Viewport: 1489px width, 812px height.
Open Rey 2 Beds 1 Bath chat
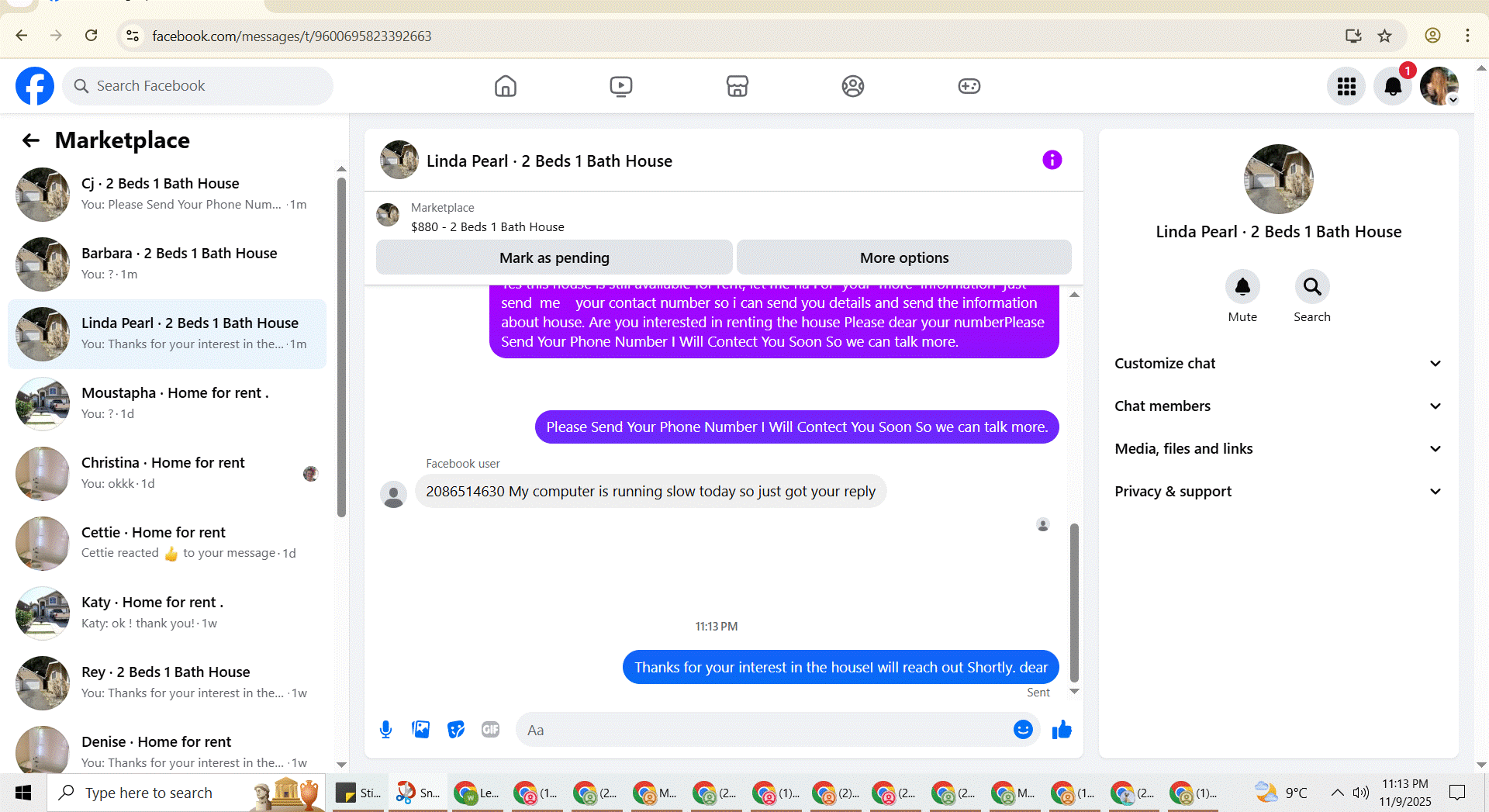pos(168,683)
